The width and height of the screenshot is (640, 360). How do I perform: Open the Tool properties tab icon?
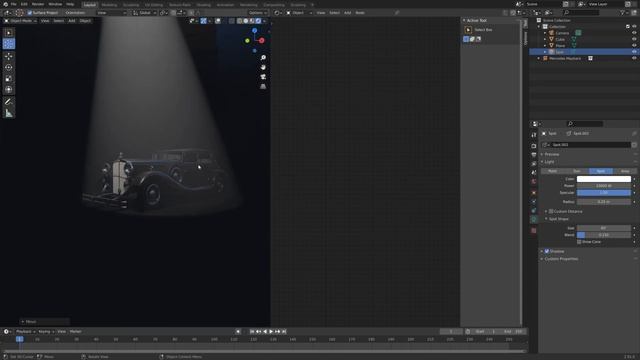click(534, 135)
